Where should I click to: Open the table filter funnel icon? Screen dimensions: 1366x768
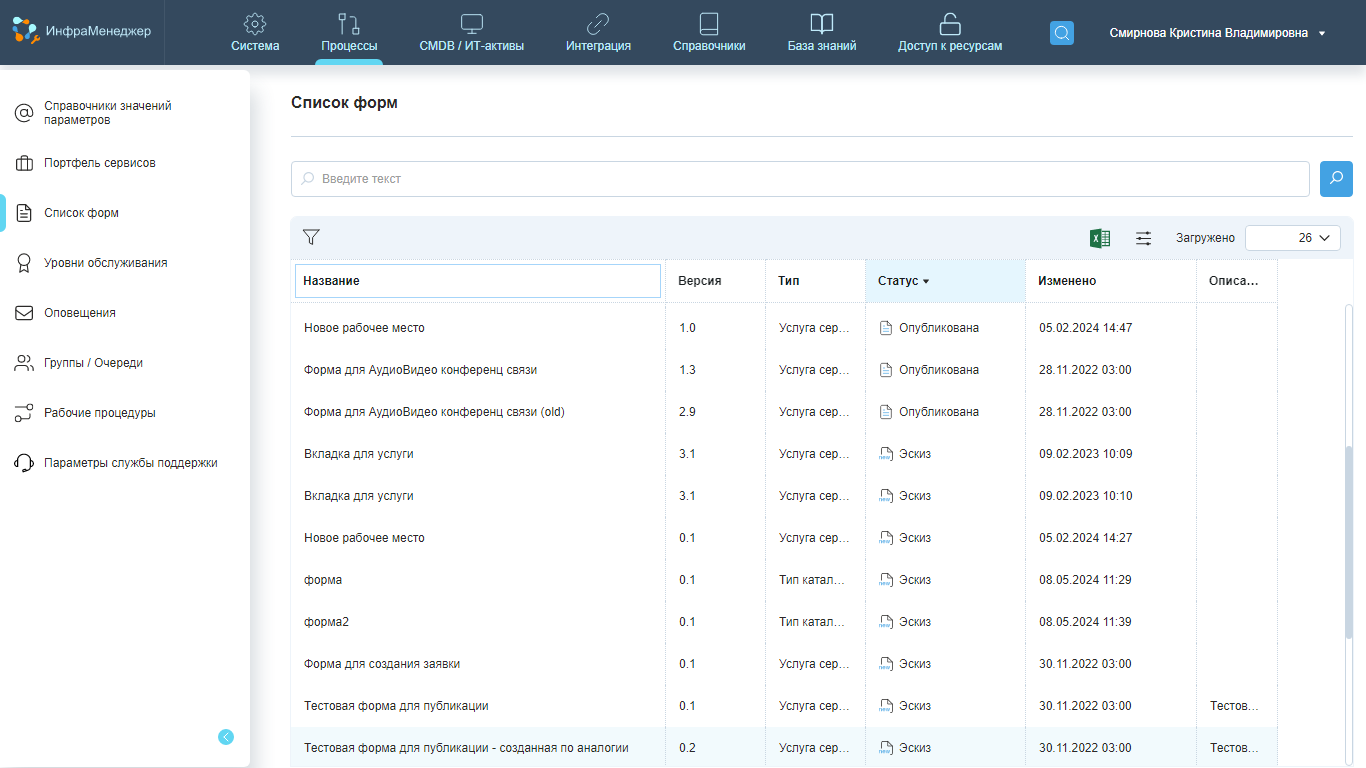click(311, 237)
